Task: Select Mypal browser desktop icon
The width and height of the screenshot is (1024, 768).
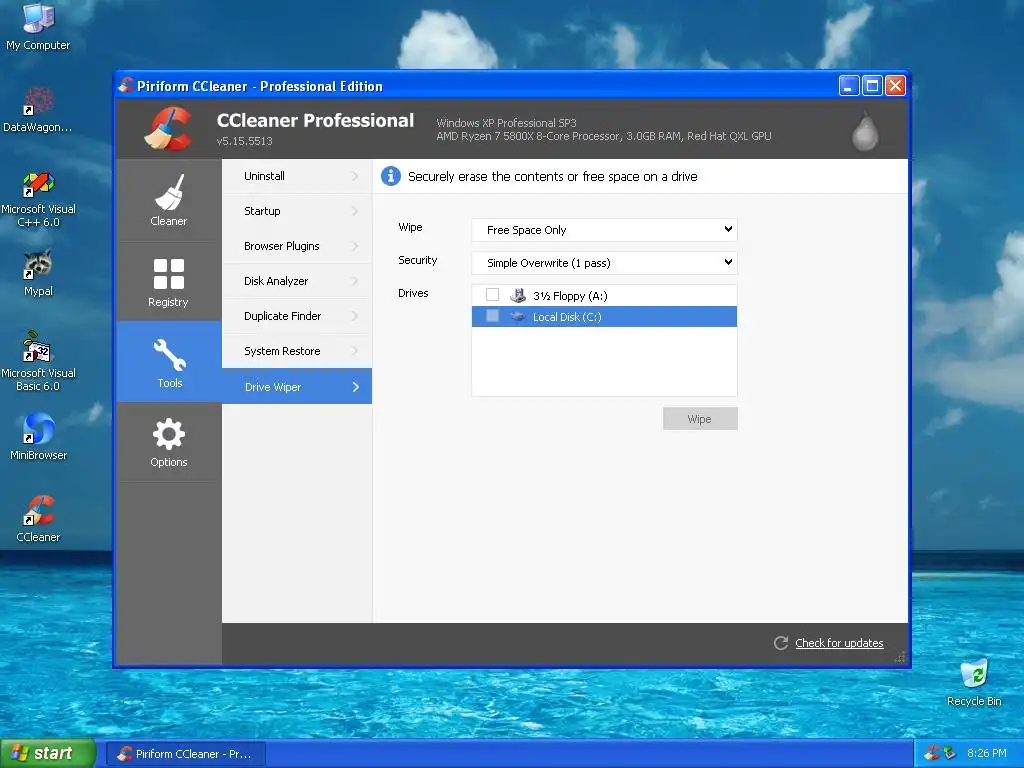Action: pos(38,273)
